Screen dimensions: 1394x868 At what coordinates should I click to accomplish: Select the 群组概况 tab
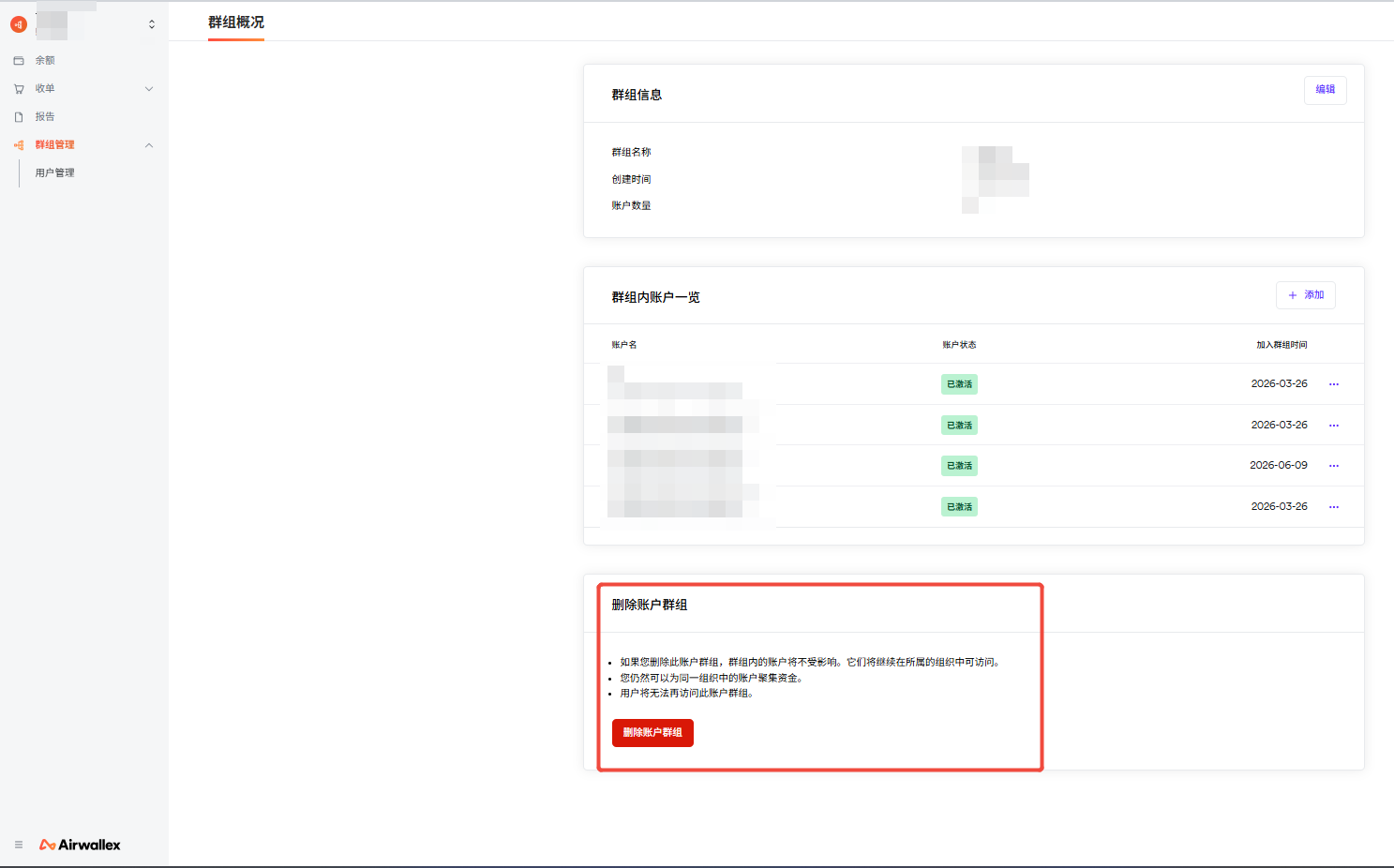(x=236, y=22)
